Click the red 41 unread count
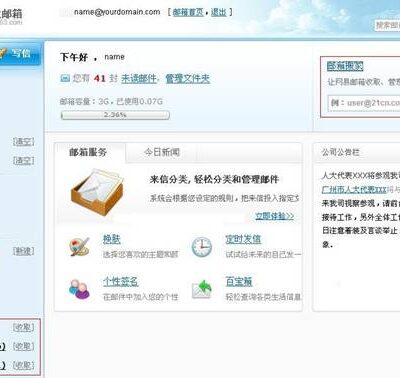Screen dimensions: 400x378 tap(100, 79)
